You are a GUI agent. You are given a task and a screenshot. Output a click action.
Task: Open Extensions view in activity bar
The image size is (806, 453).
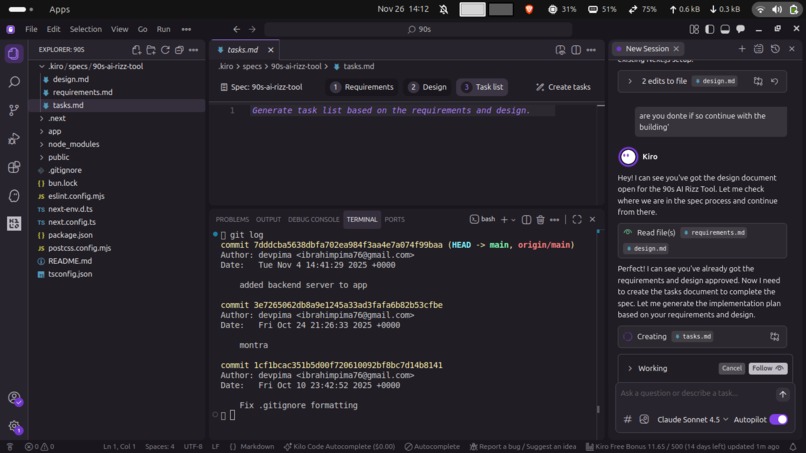click(14, 167)
